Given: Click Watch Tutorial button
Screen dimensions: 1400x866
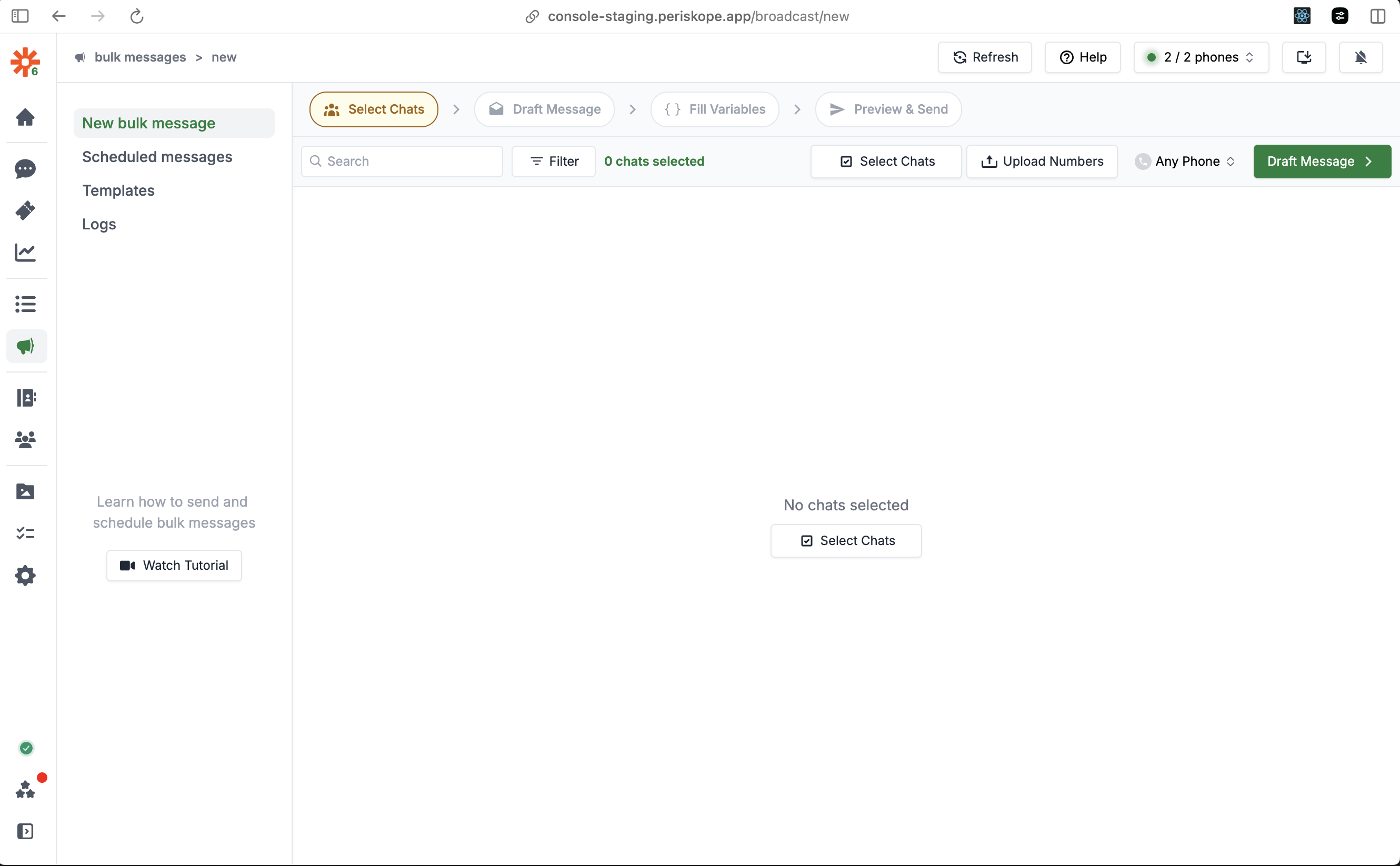Looking at the screenshot, I should pos(174,565).
